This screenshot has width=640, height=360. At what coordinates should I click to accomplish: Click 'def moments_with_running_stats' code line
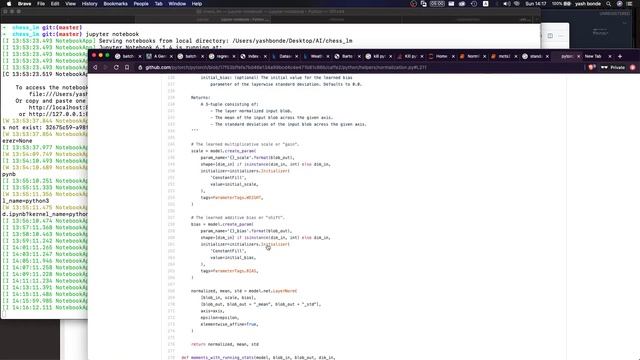(x=258, y=358)
